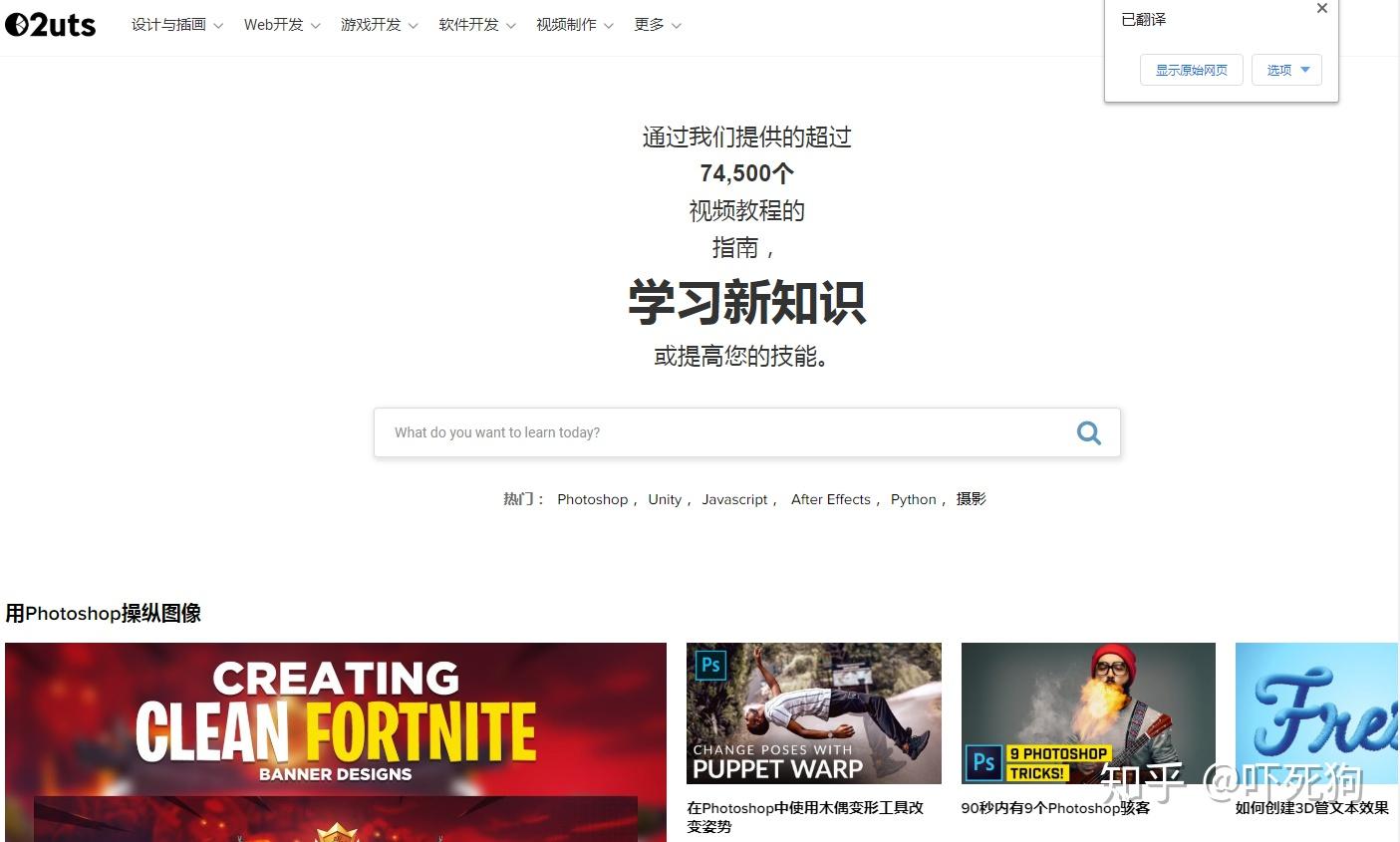Click the 显示原始网页 button

[1191, 70]
